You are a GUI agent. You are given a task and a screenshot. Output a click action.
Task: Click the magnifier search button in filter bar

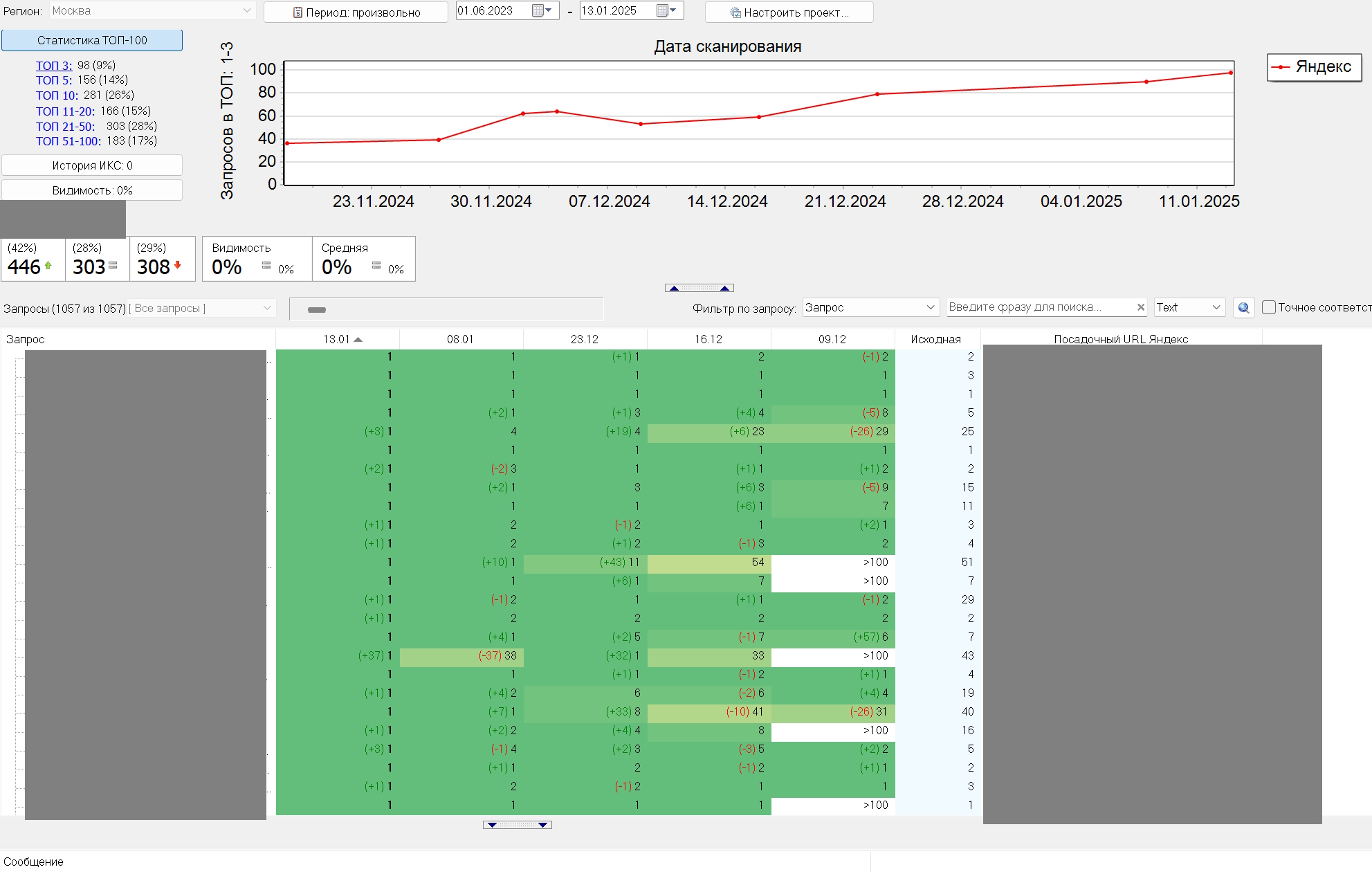[x=1243, y=308]
